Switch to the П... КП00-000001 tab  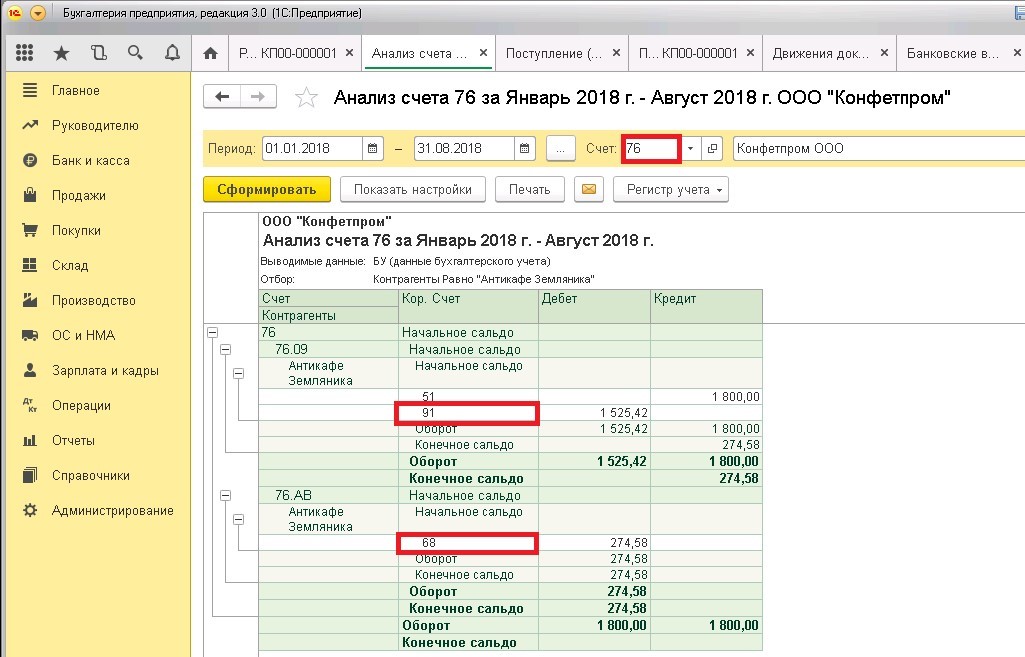(x=688, y=54)
